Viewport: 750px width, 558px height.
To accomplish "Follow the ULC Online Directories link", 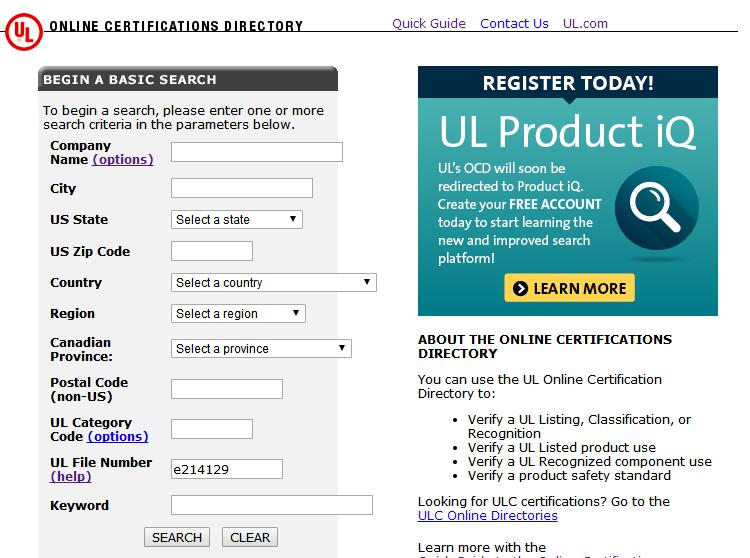I will [487, 516].
